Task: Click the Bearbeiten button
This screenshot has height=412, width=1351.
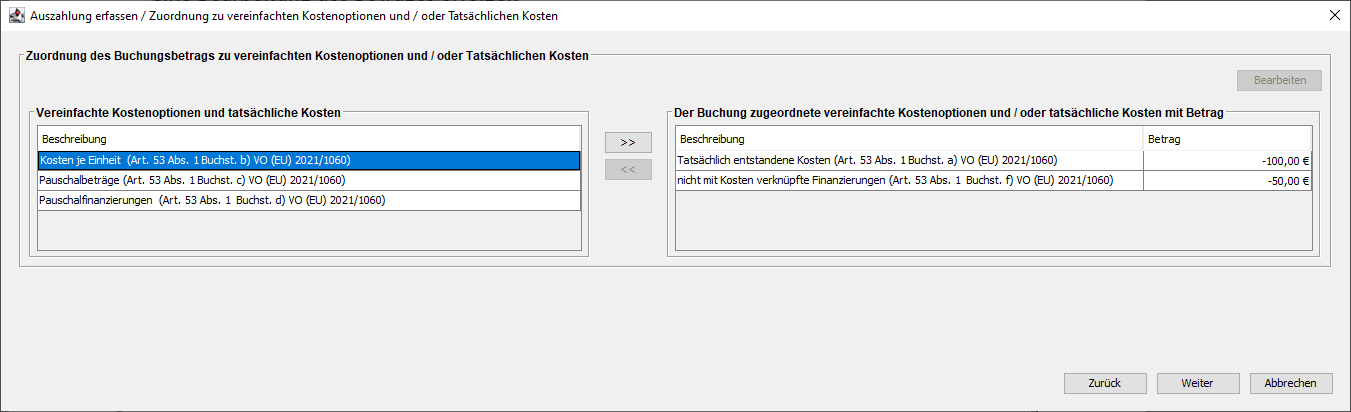Action: tap(1279, 81)
